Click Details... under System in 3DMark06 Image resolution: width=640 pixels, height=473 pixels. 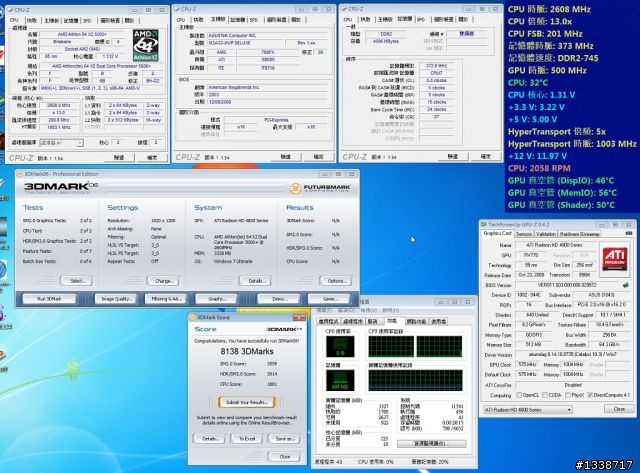click(x=255, y=281)
